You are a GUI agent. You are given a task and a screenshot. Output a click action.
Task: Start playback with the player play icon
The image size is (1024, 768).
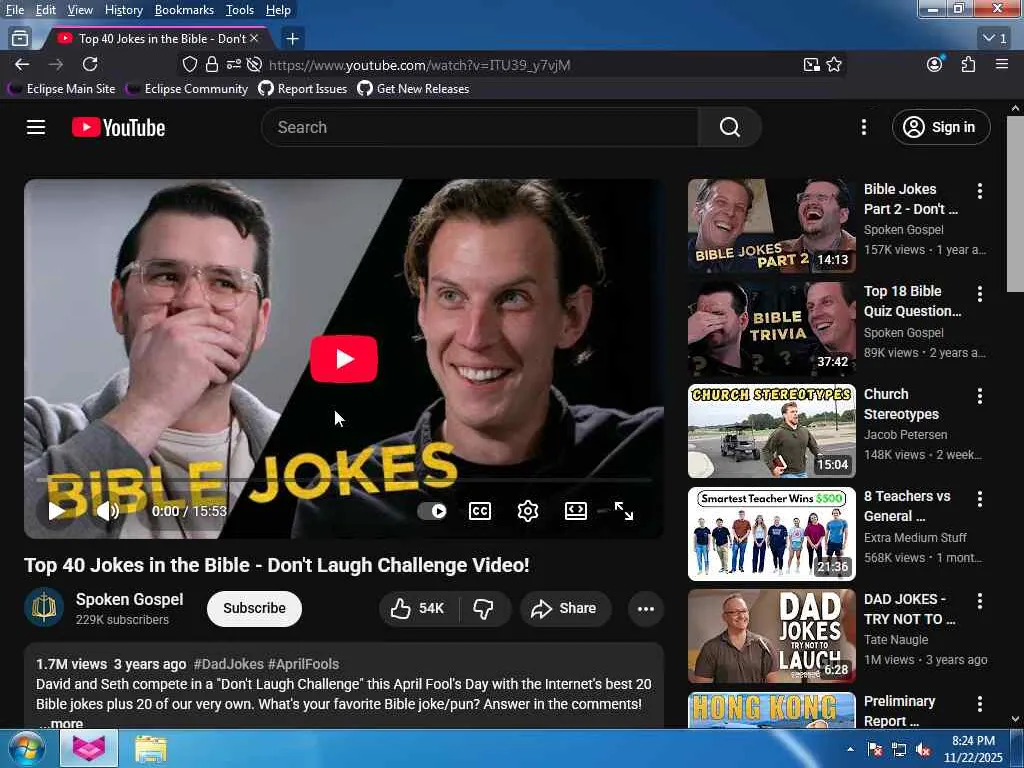point(56,511)
